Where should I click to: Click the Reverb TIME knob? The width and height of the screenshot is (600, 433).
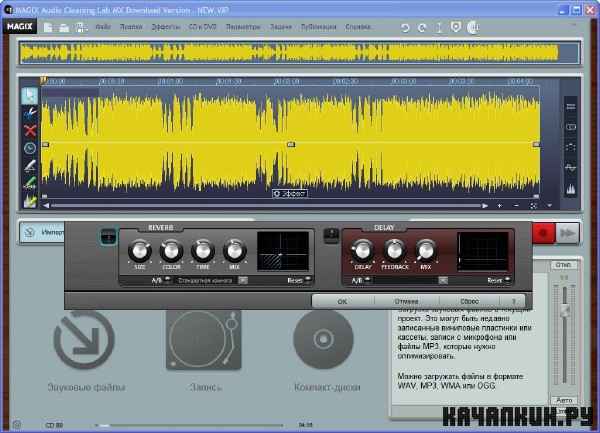click(203, 251)
